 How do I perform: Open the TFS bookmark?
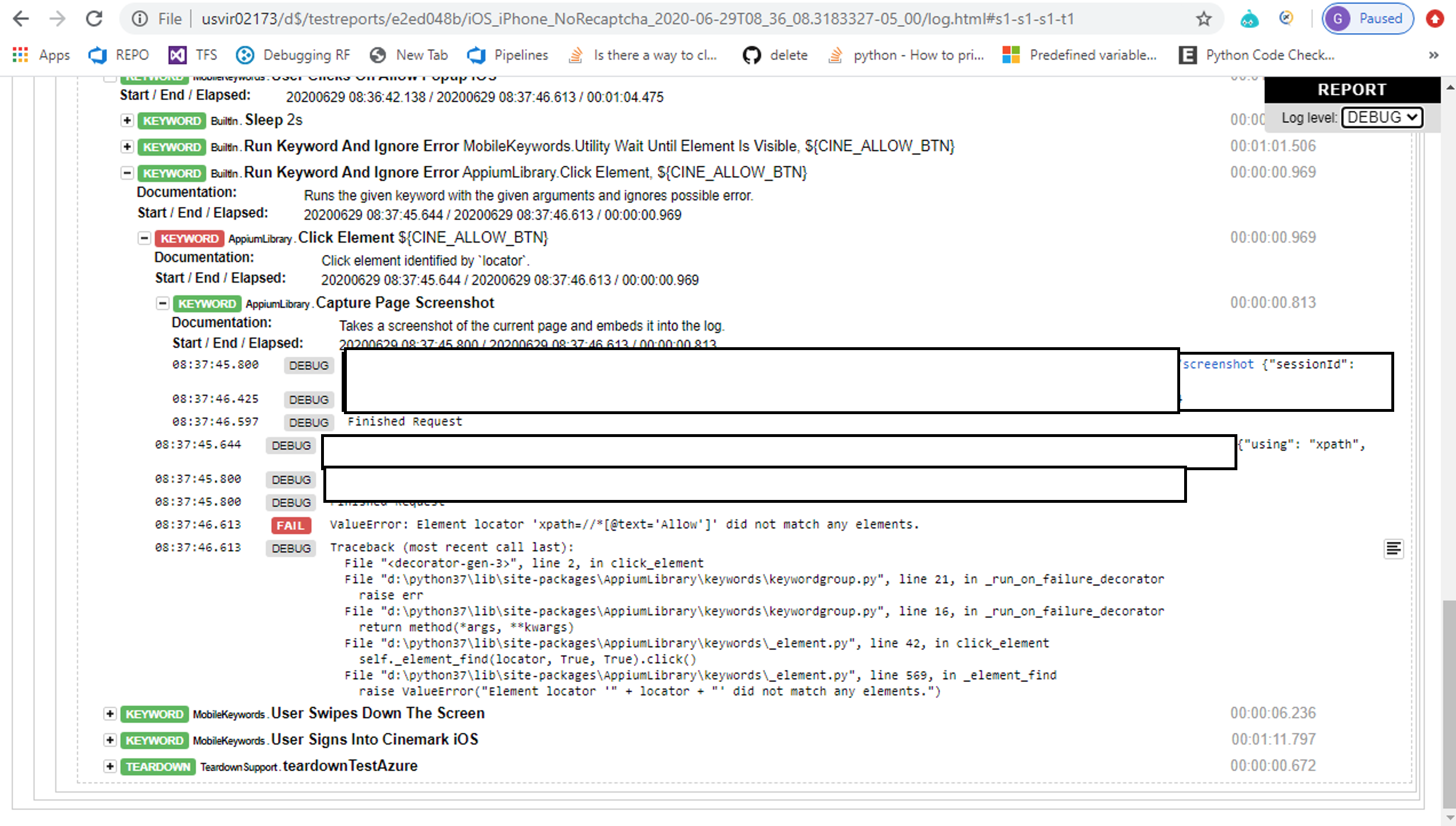click(x=192, y=55)
